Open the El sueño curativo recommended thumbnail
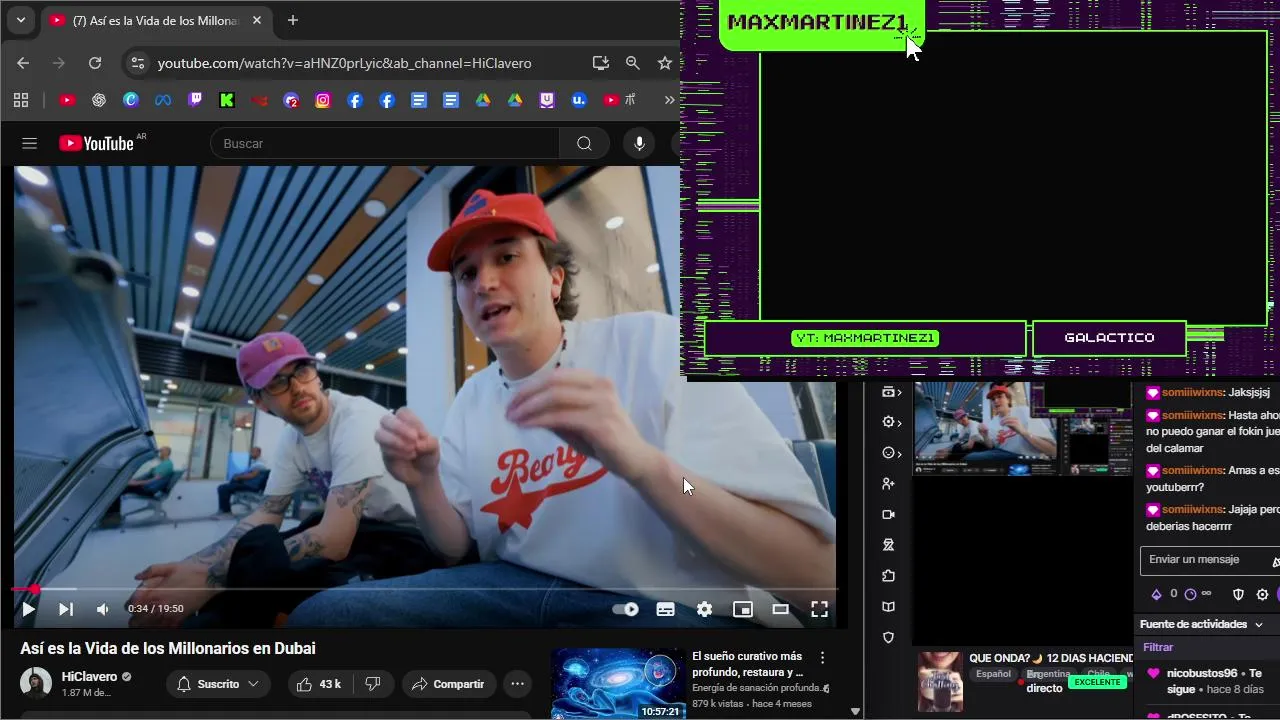Screen dimensions: 1280x720 (618, 684)
